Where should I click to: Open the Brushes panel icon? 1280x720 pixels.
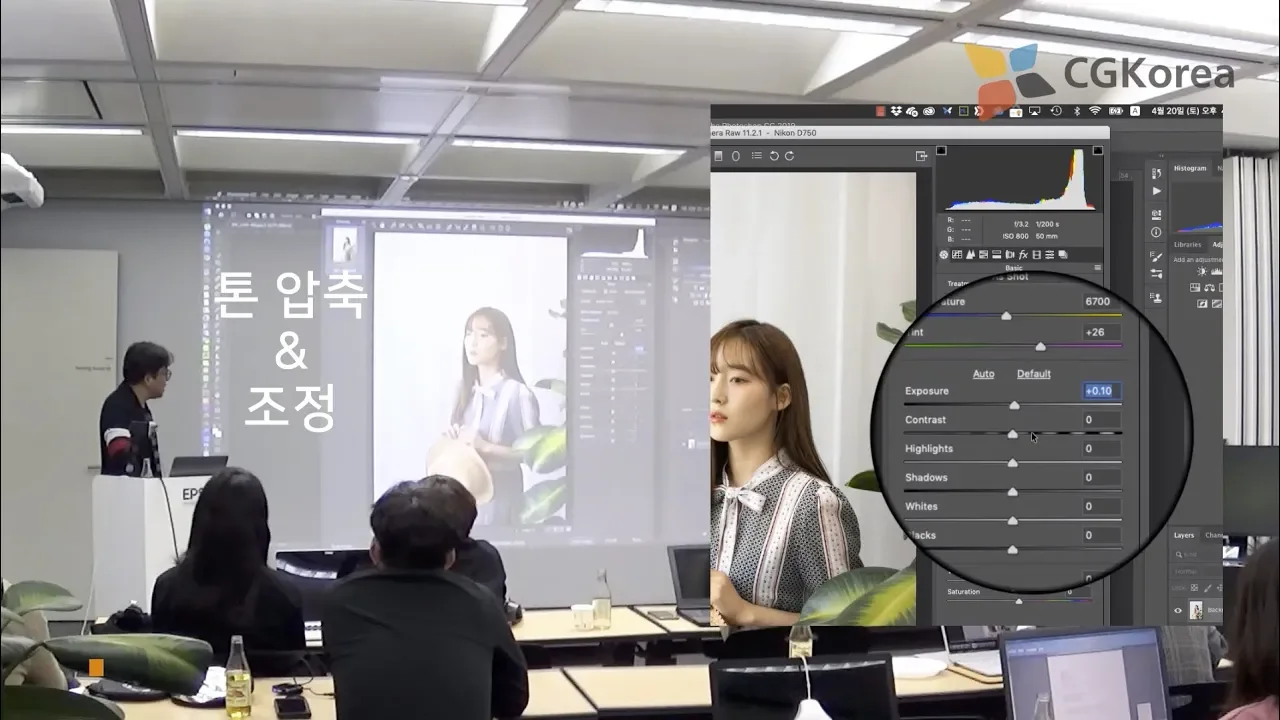pos(1156,273)
